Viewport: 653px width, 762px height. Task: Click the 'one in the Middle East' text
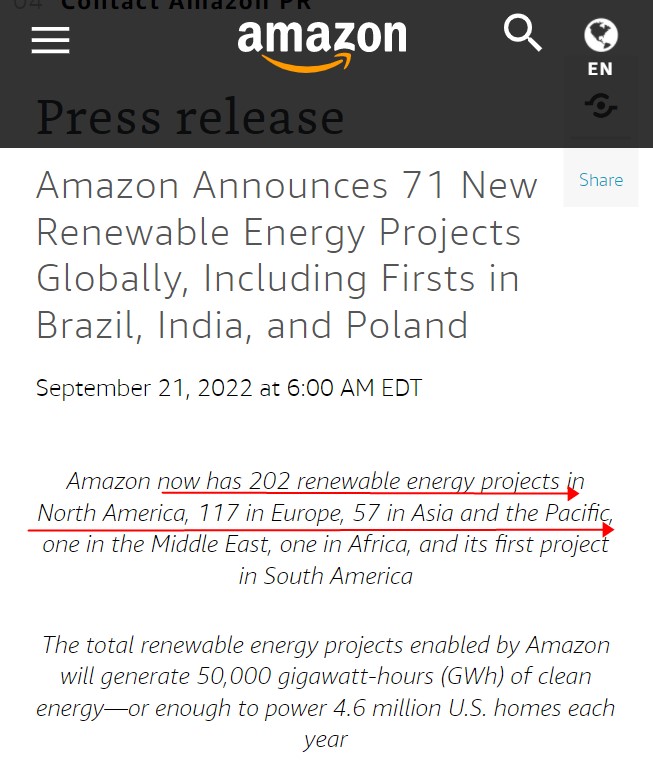(155, 544)
